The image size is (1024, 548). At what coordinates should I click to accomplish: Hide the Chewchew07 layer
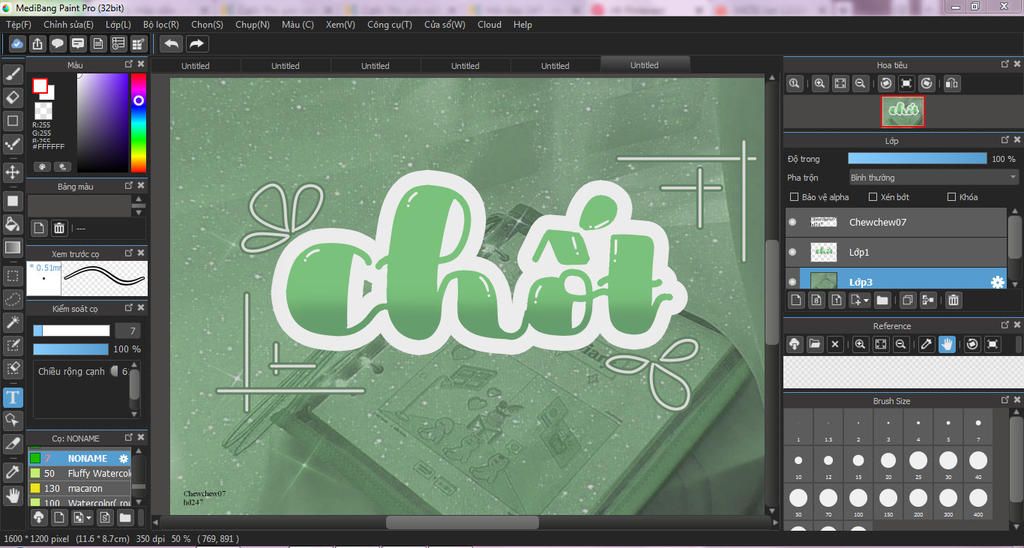[x=793, y=222]
